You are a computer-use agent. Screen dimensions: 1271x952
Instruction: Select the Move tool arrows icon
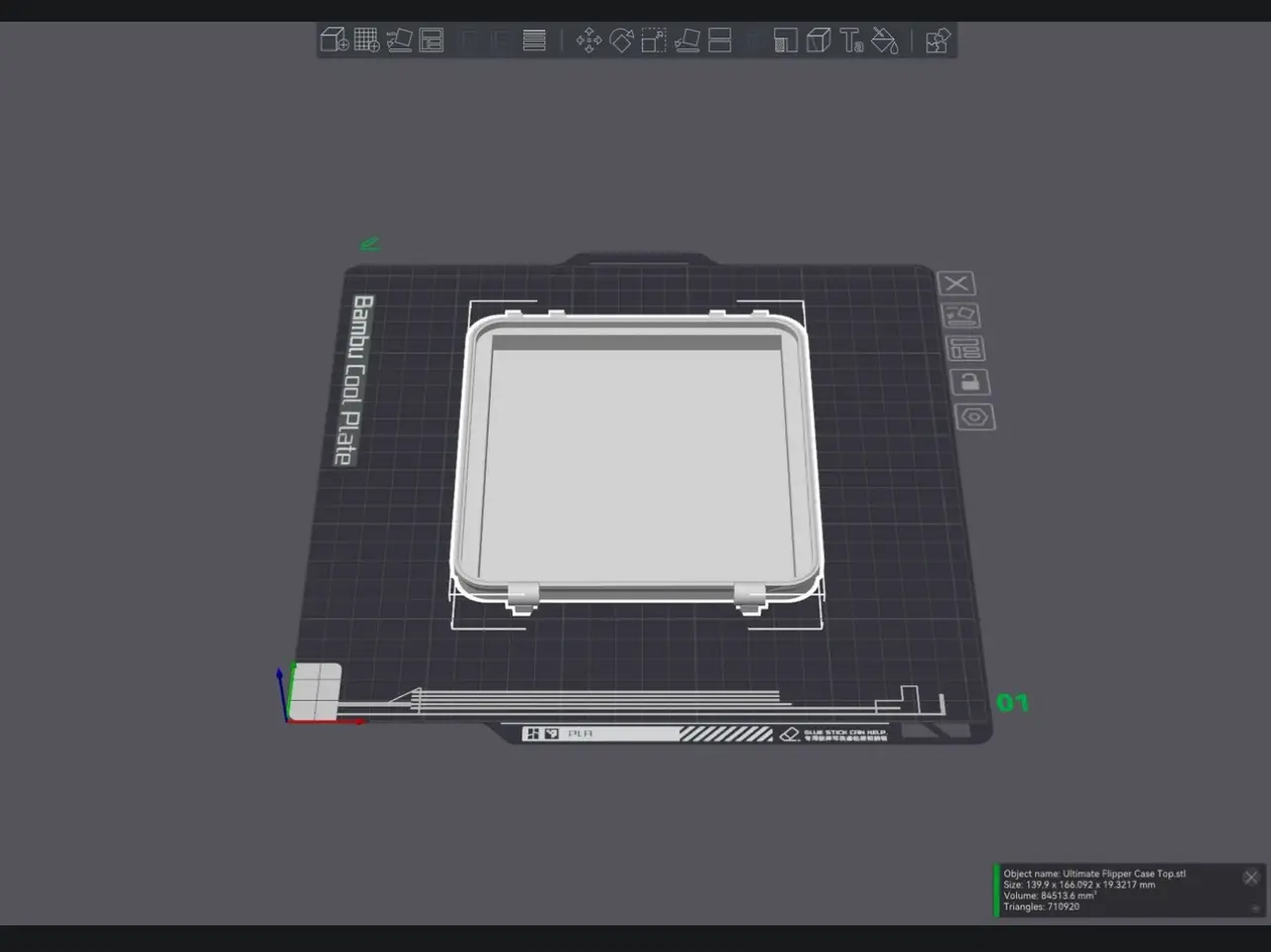(x=589, y=40)
